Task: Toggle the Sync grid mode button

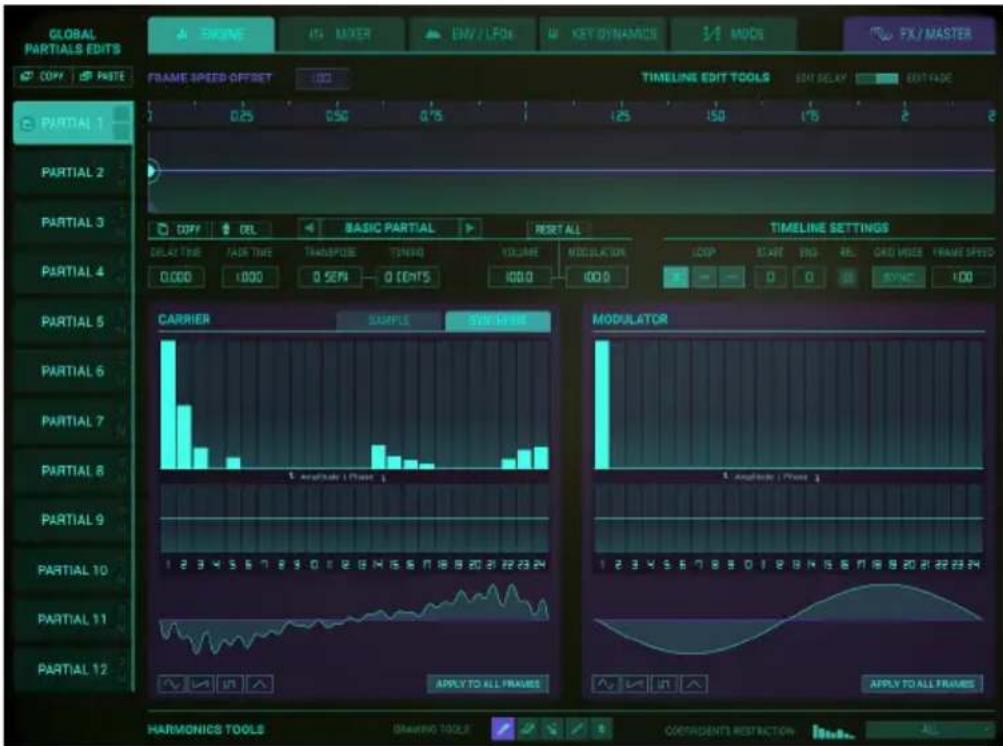Action: coord(898,278)
